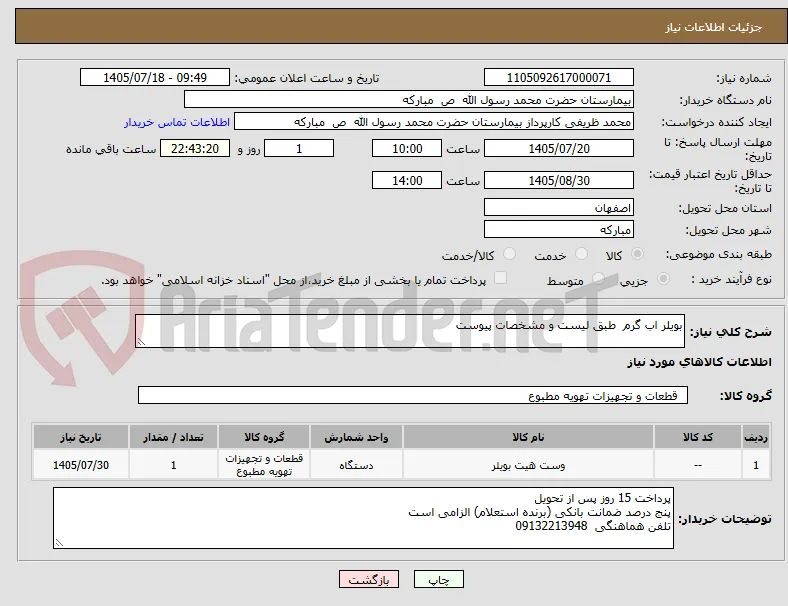The image size is (788, 606).
Task: Select the کالا radio button
Action: [x=637, y=254]
